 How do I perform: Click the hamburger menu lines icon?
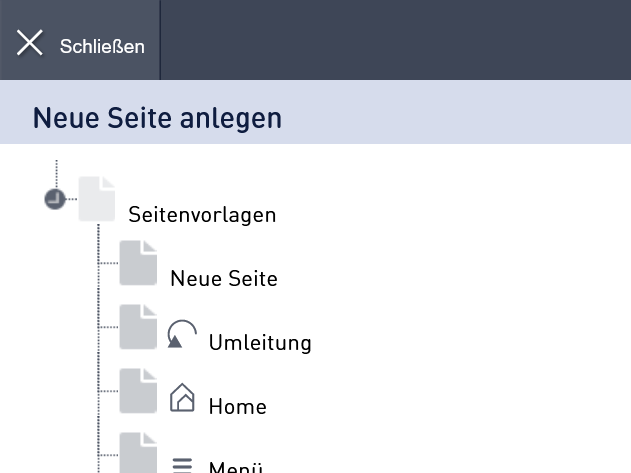point(182,465)
